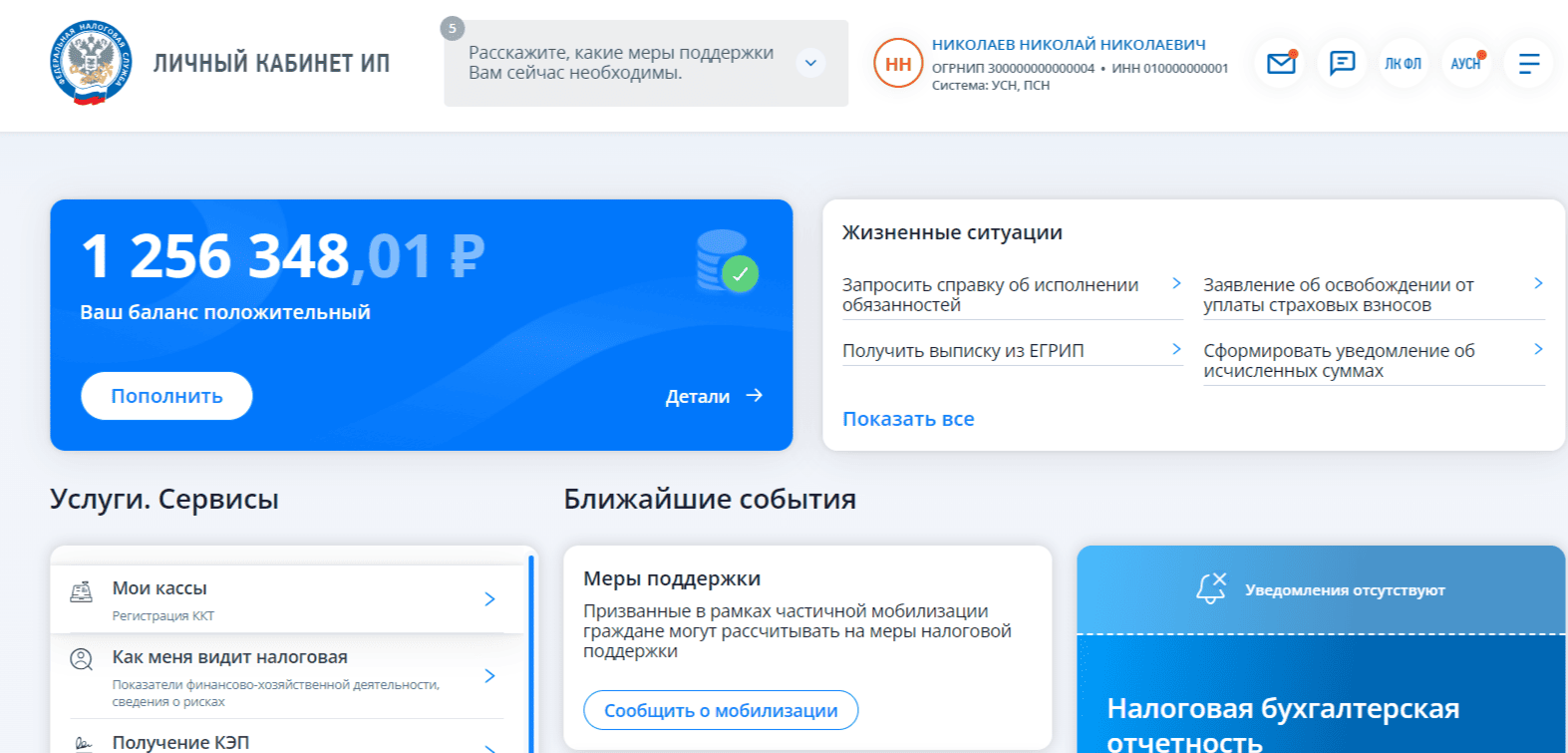Open balance Детали link
Viewport: 1568px width, 753px height.
pyautogui.click(x=714, y=396)
